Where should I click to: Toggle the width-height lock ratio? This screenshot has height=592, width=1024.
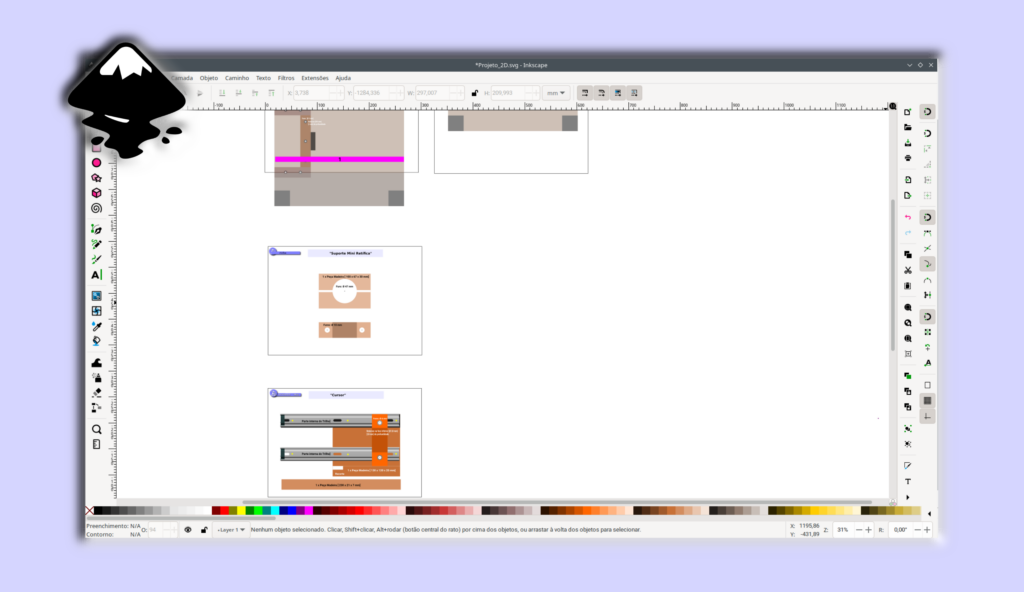(x=475, y=93)
